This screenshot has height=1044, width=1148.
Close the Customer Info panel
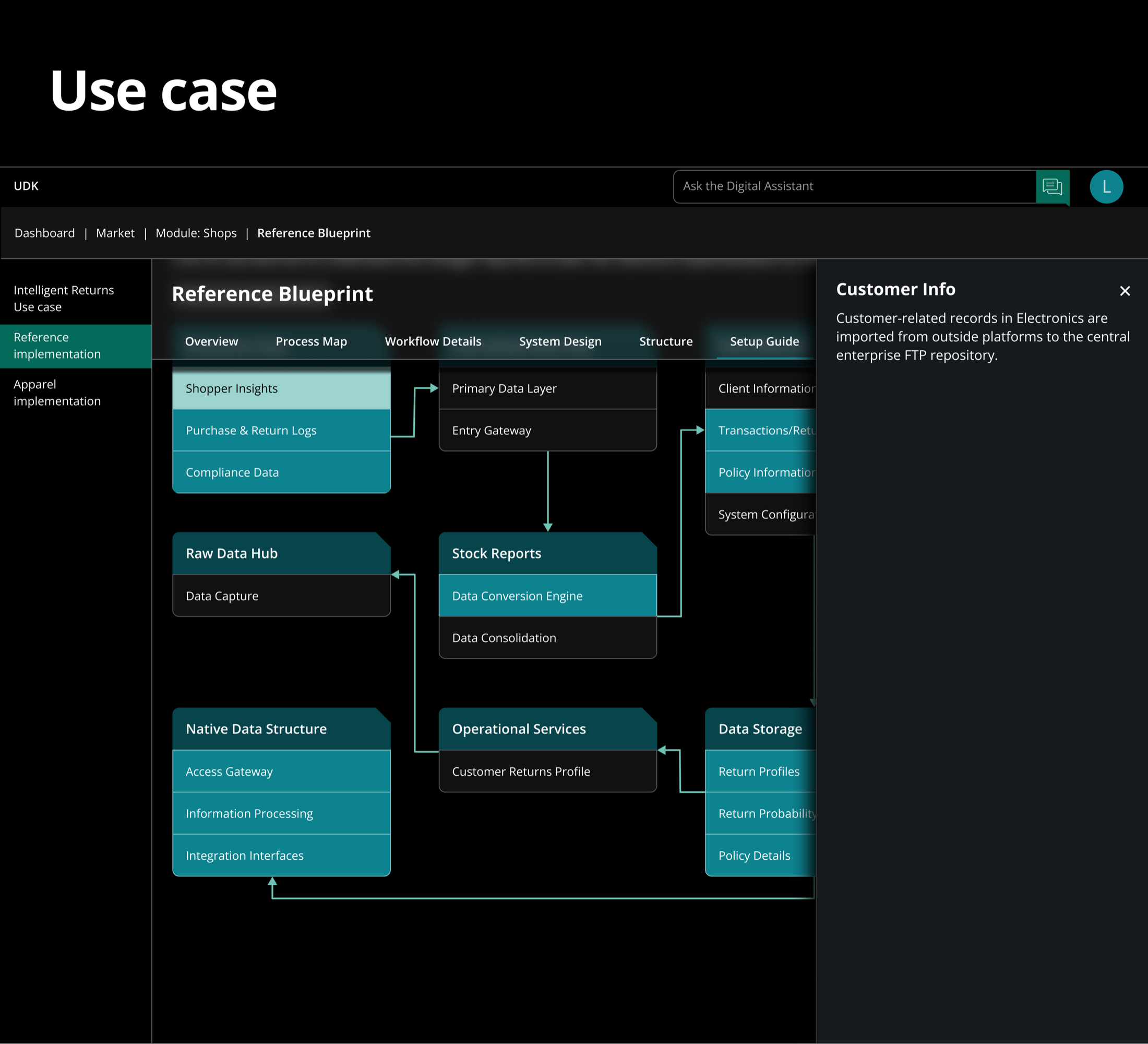click(x=1125, y=291)
